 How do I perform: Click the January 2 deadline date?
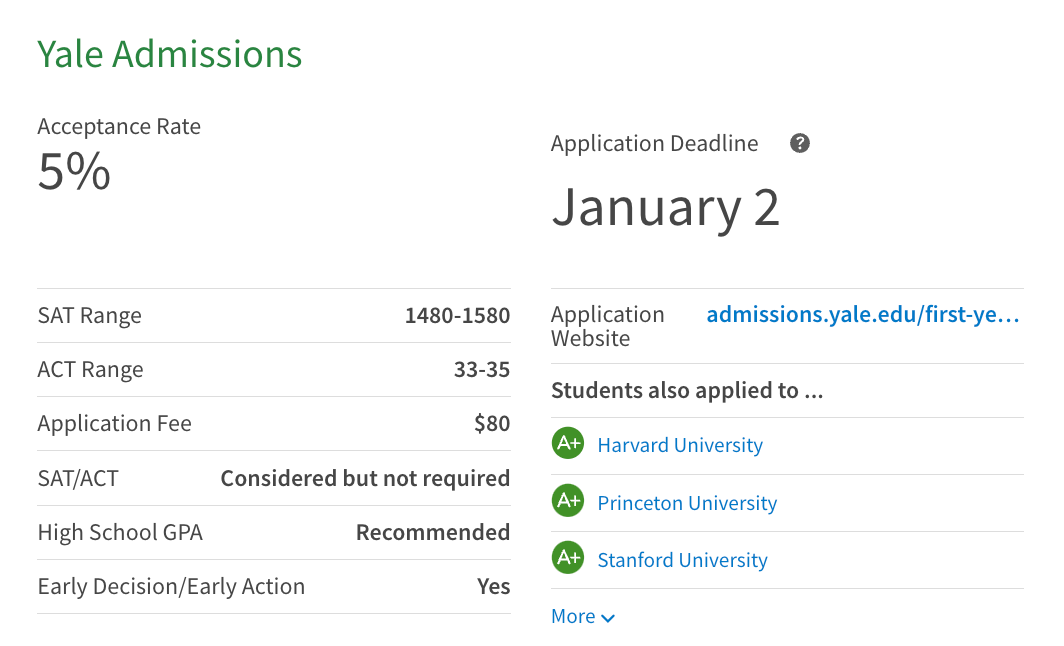pos(665,207)
